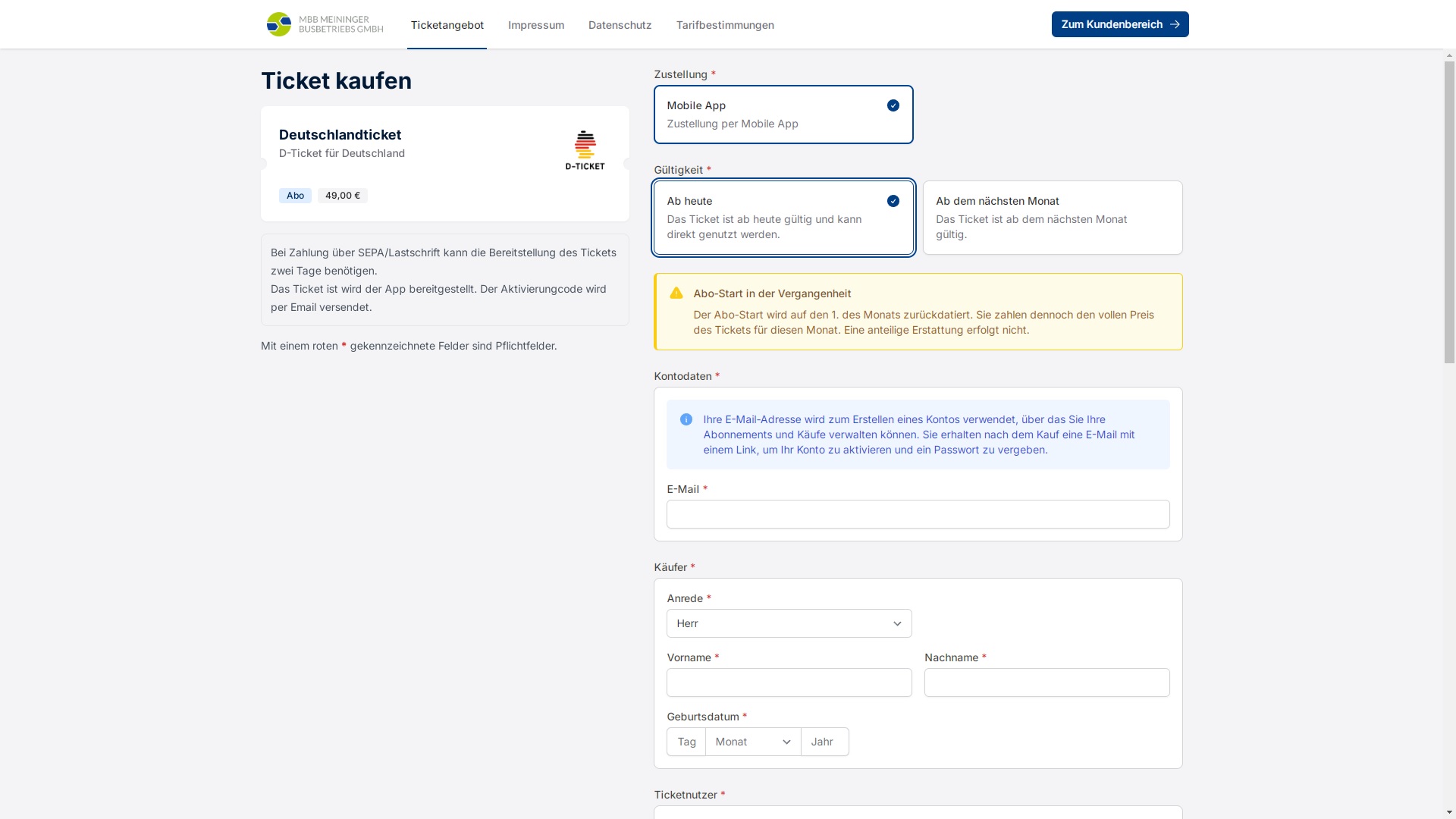The height and width of the screenshot is (819, 1456).
Task: Click Zum Kundenbereich button
Action: pos(1119,24)
